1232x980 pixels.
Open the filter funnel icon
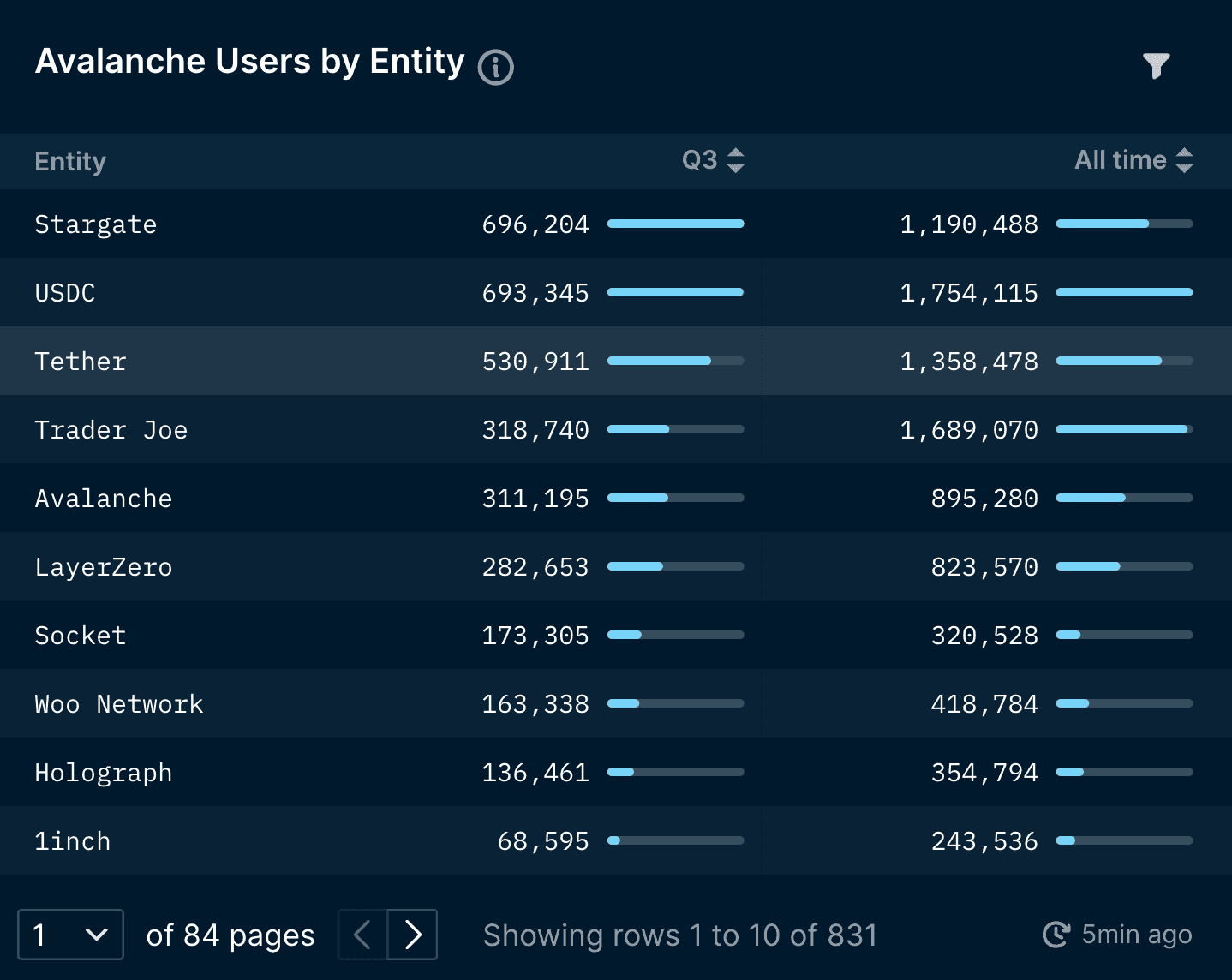pyautogui.click(x=1156, y=65)
